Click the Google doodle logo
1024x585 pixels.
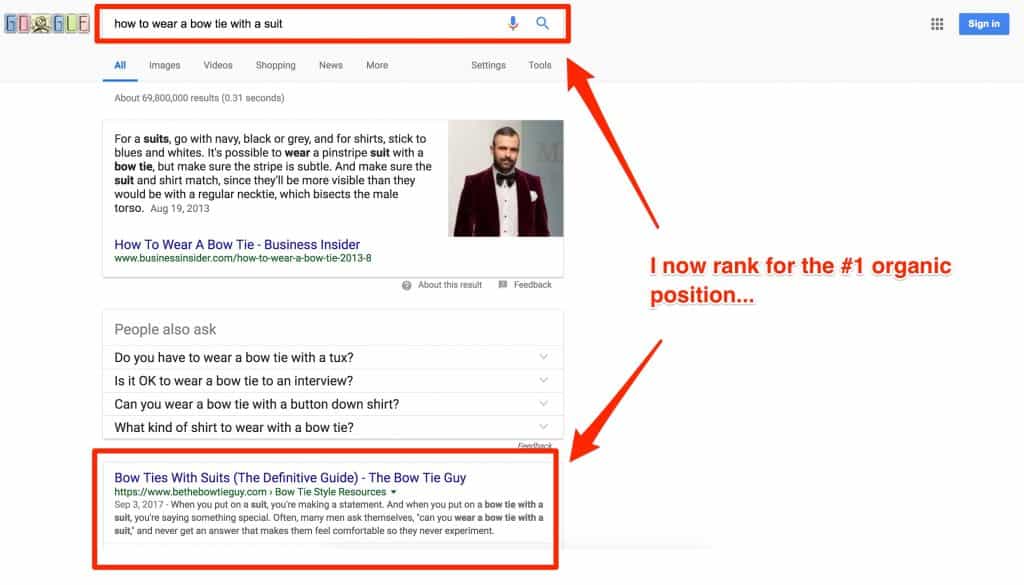(47, 24)
